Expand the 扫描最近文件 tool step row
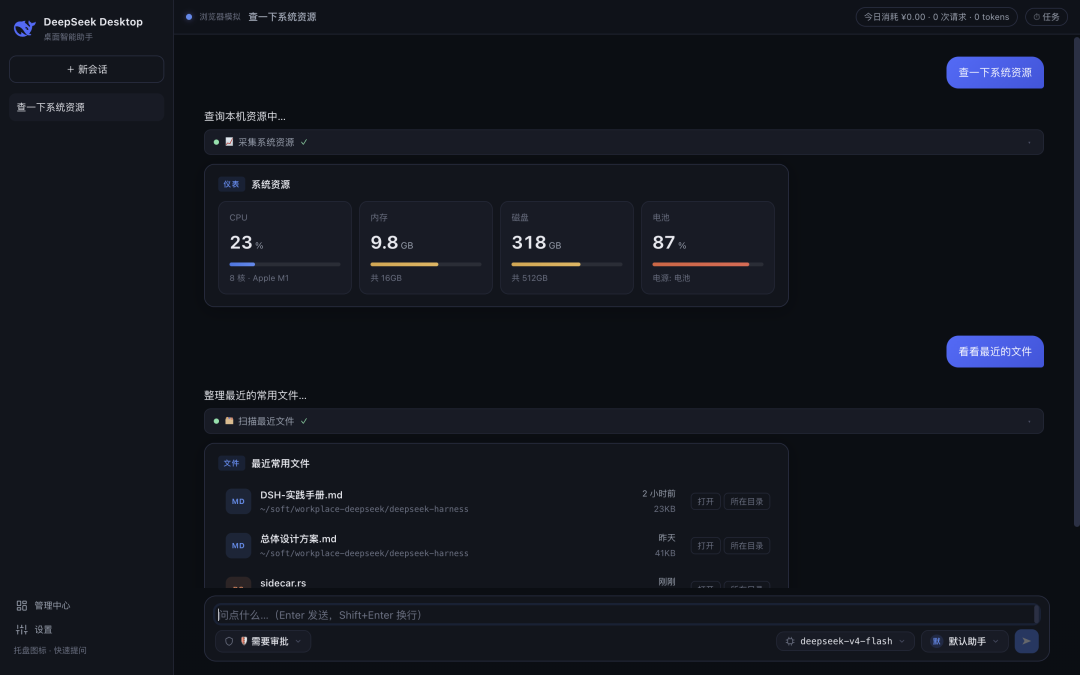The height and width of the screenshot is (675, 1080). coord(623,421)
